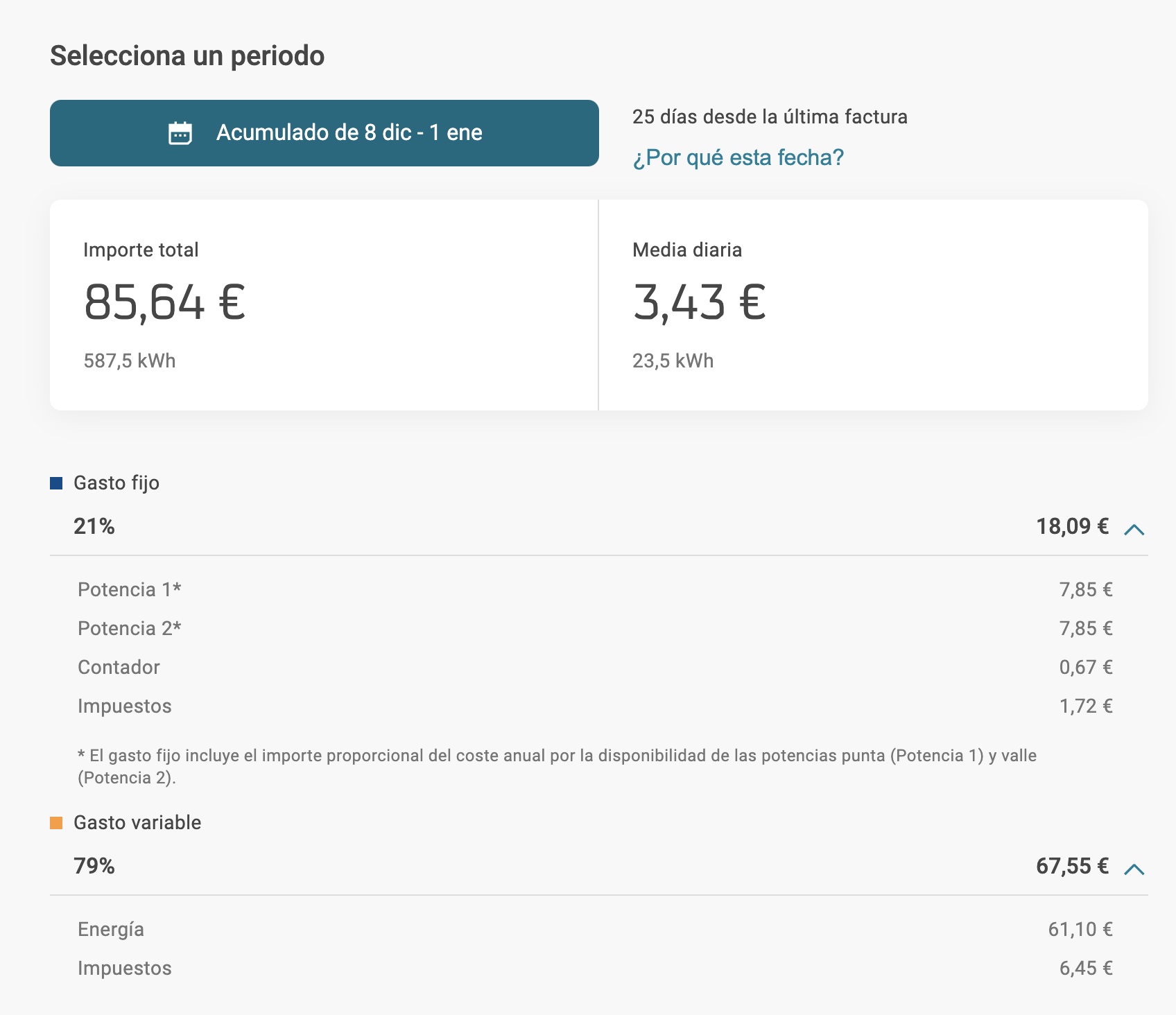The width and height of the screenshot is (1176, 1015).
Task: Click the 21% fixed cost percentage
Action: (x=94, y=526)
